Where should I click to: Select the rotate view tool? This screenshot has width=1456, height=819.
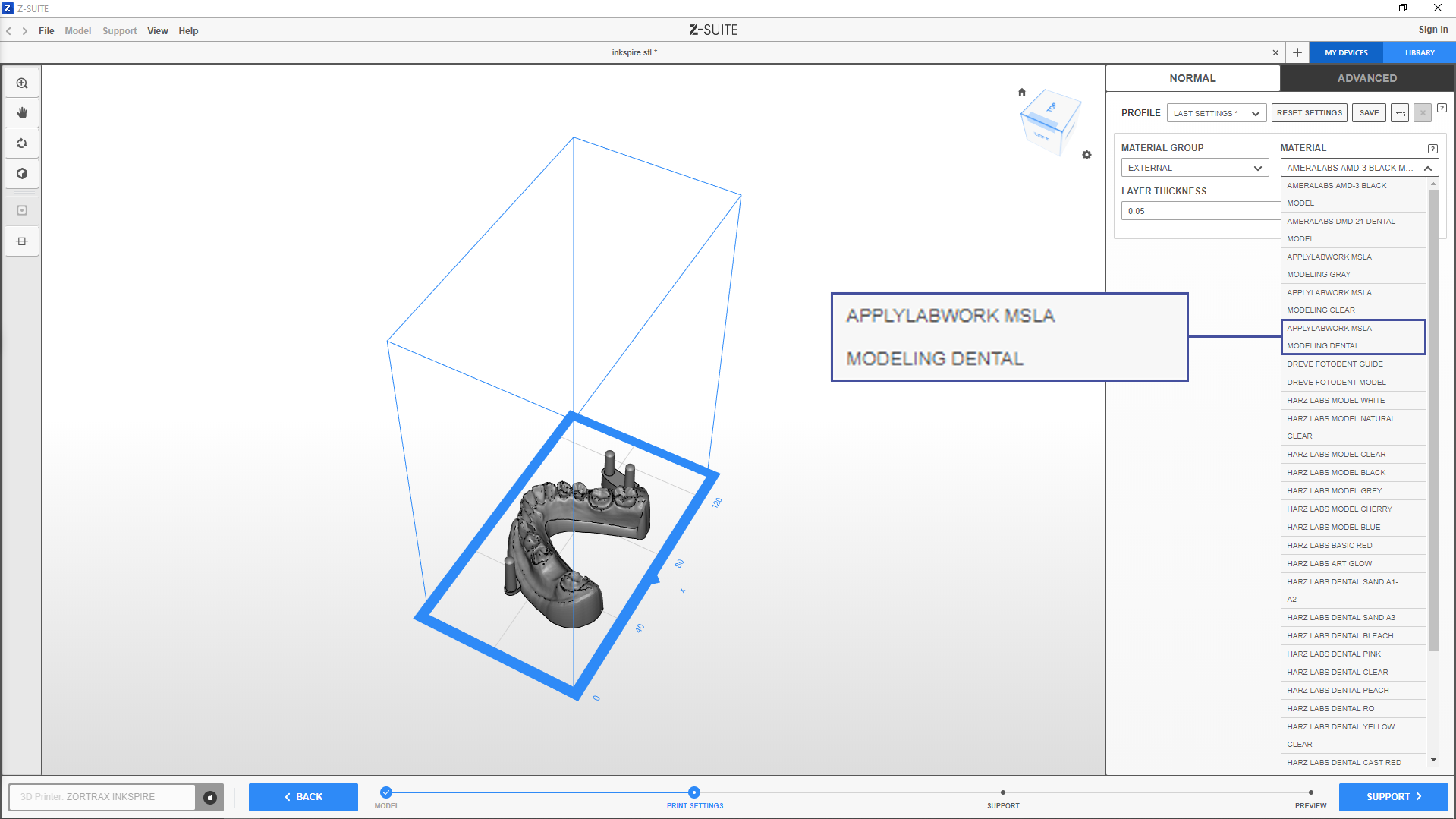[22, 143]
